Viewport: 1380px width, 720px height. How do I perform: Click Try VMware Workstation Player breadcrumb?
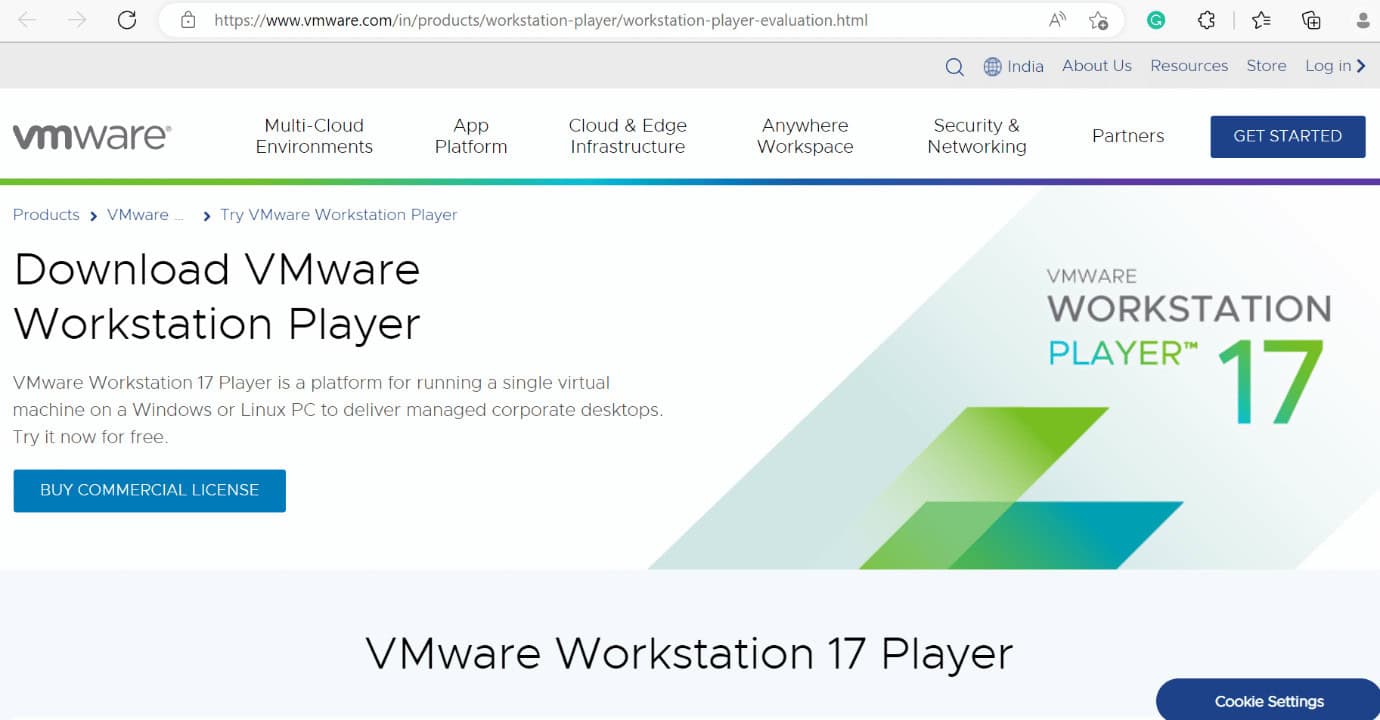339,215
